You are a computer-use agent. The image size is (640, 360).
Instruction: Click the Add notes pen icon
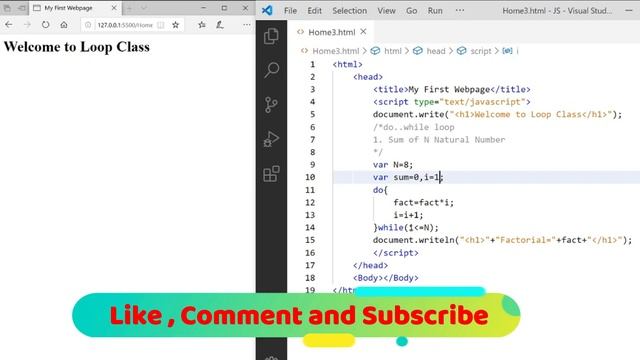click(220, 25)
